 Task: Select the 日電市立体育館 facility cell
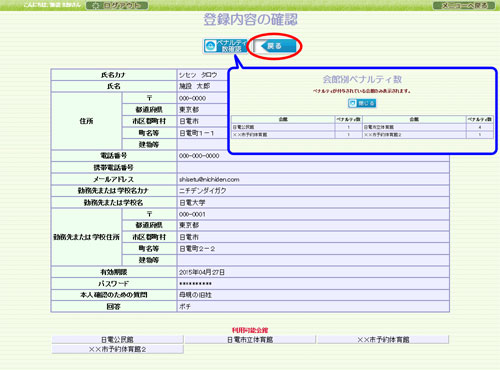click(x=250, y=339)
